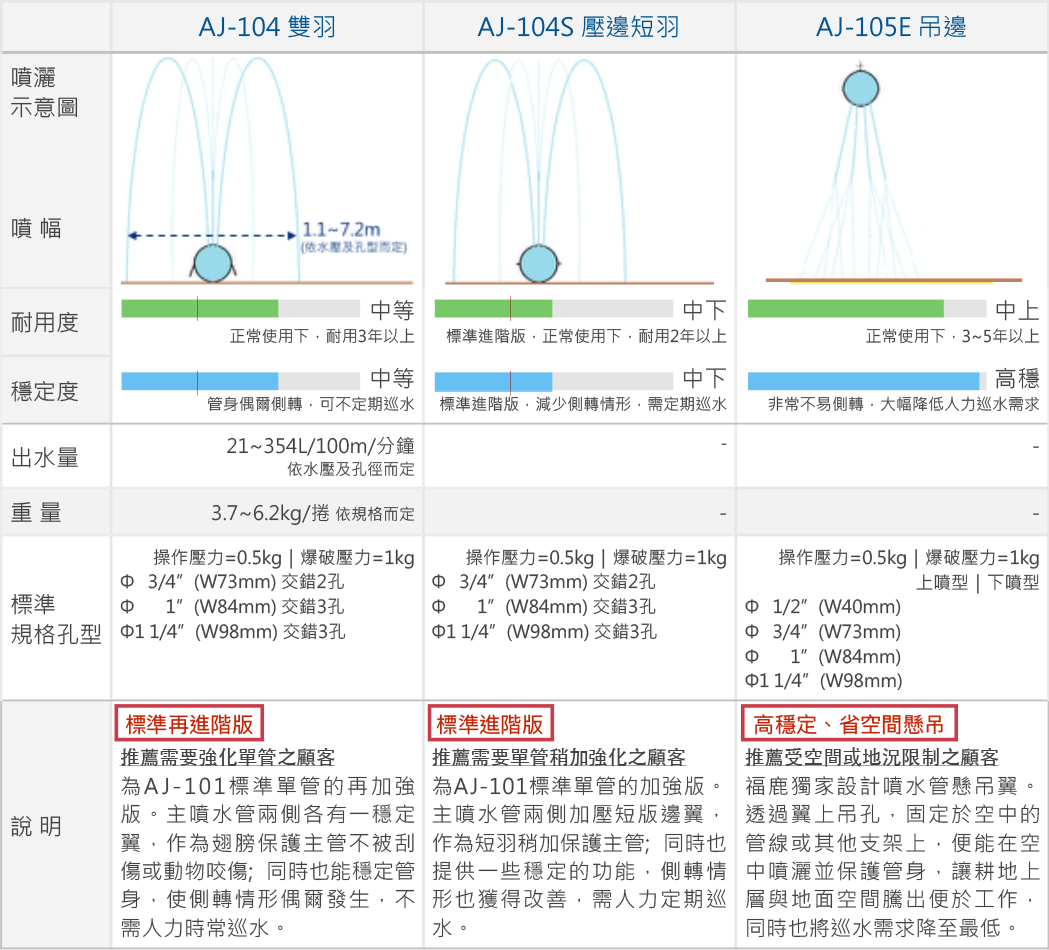Click 非常不易側轉，大幅降低人力巡水需求 text
This screenshot has height=950, width=1049.
click(903, 404)
